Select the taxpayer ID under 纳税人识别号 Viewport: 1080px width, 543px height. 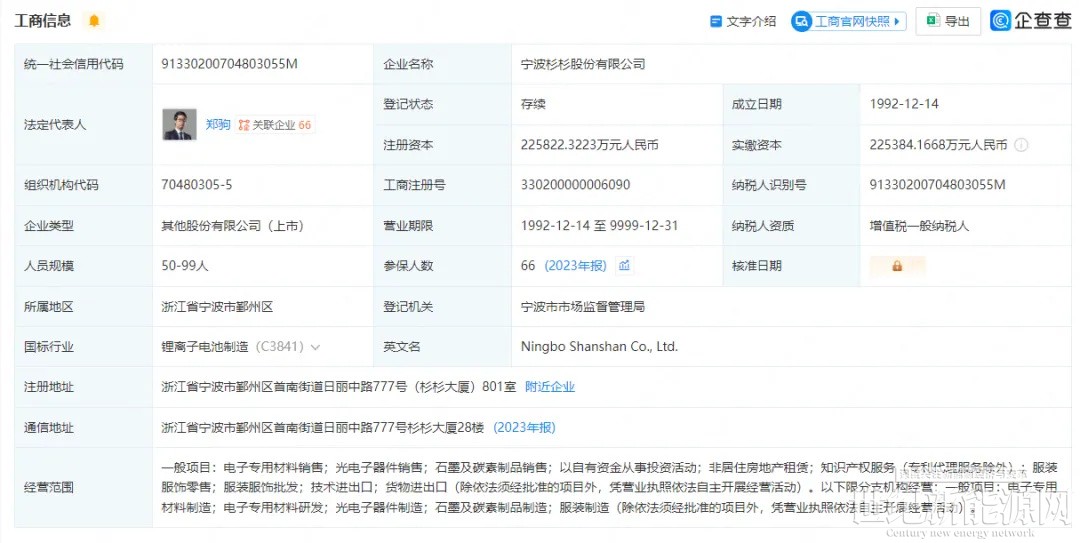[x=937, y=185]
